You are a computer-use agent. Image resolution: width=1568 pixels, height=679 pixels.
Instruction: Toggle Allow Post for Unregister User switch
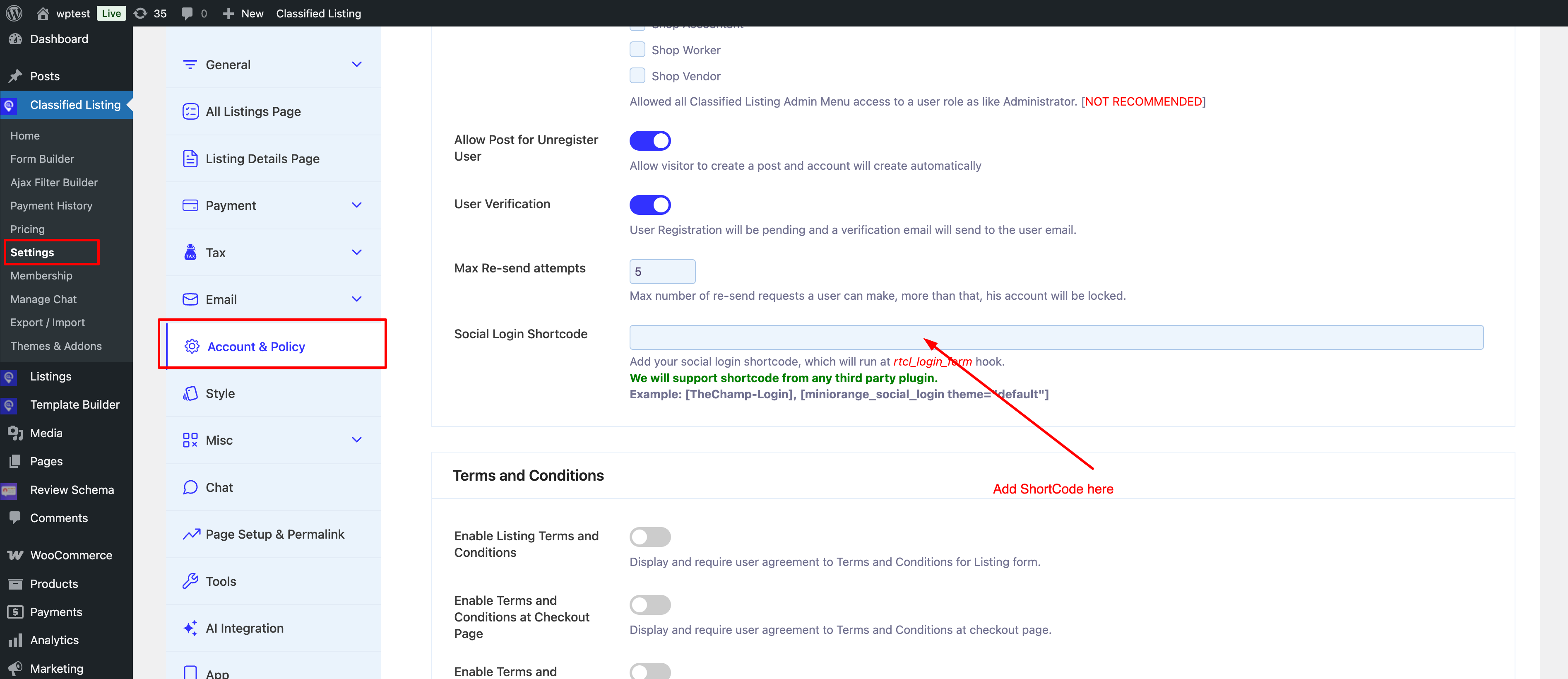click(650, 141)
